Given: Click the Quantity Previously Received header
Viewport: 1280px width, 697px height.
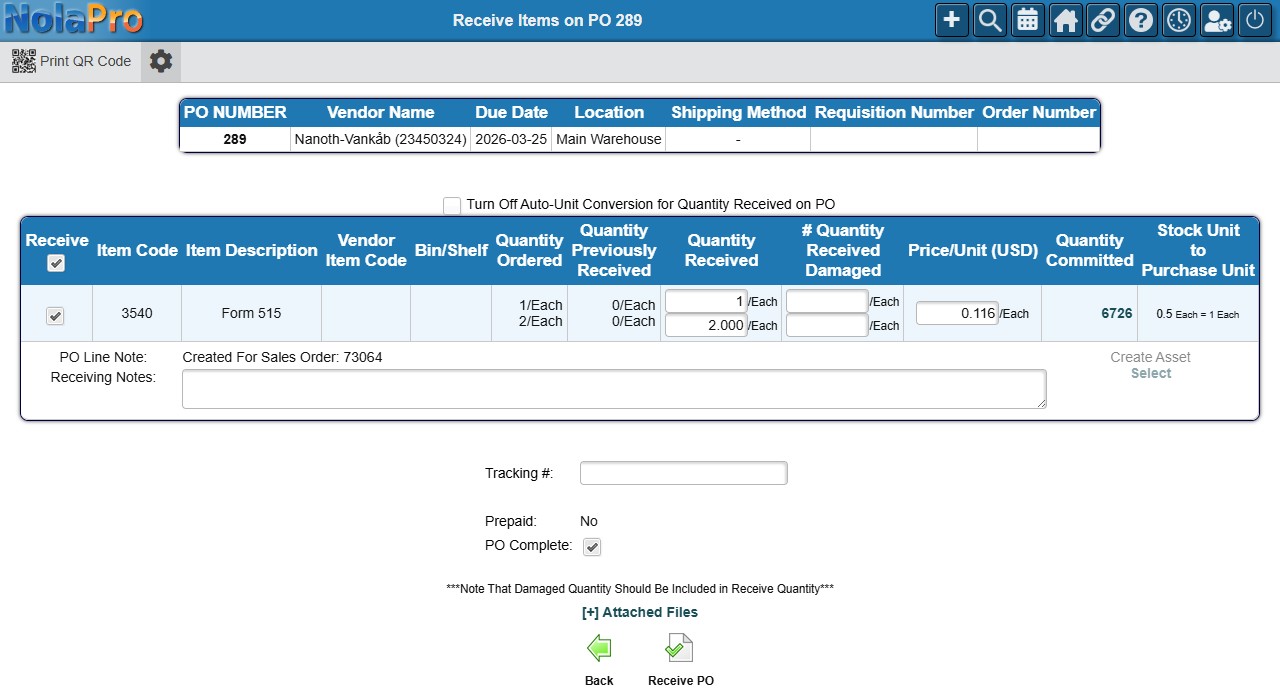Looking at the screenshot, I should pyautogui.click(x=614, y=250).
